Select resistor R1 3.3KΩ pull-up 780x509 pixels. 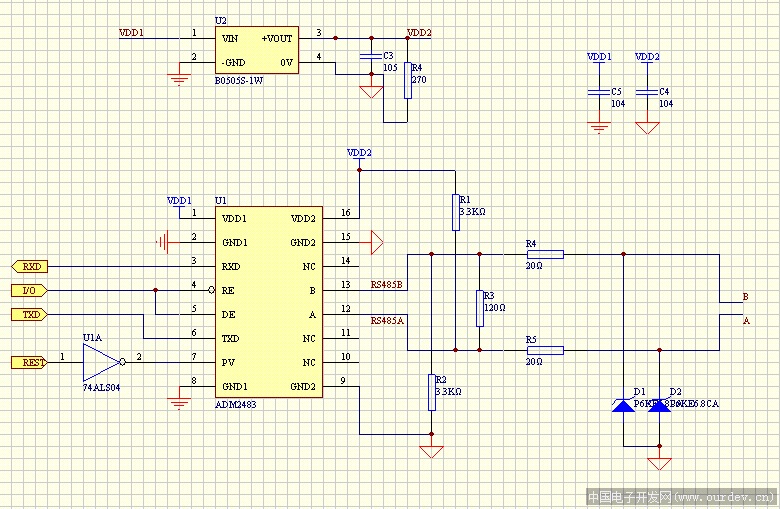tap(455, 212)
